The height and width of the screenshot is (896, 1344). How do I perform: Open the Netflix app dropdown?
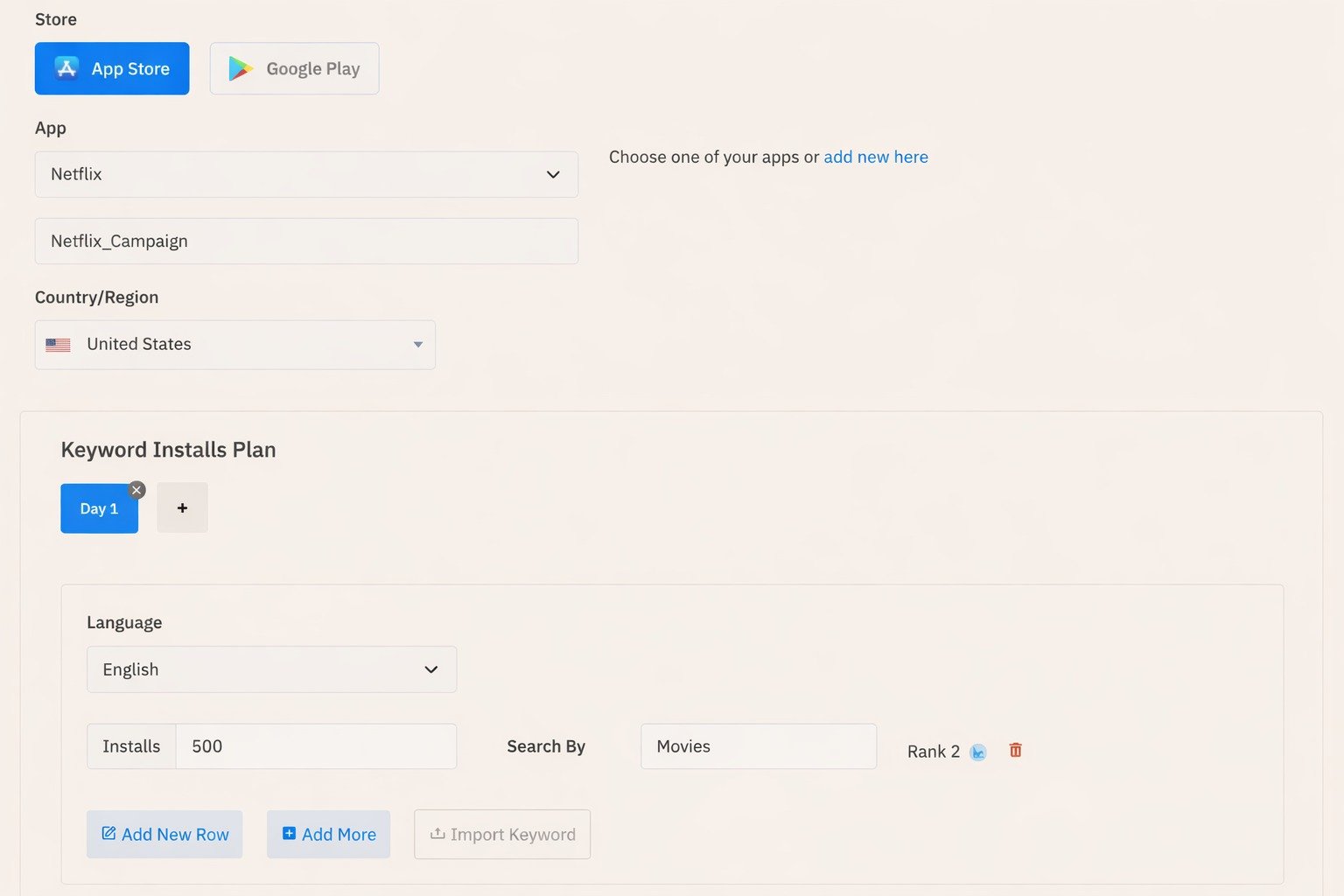(x=306, y=174)
